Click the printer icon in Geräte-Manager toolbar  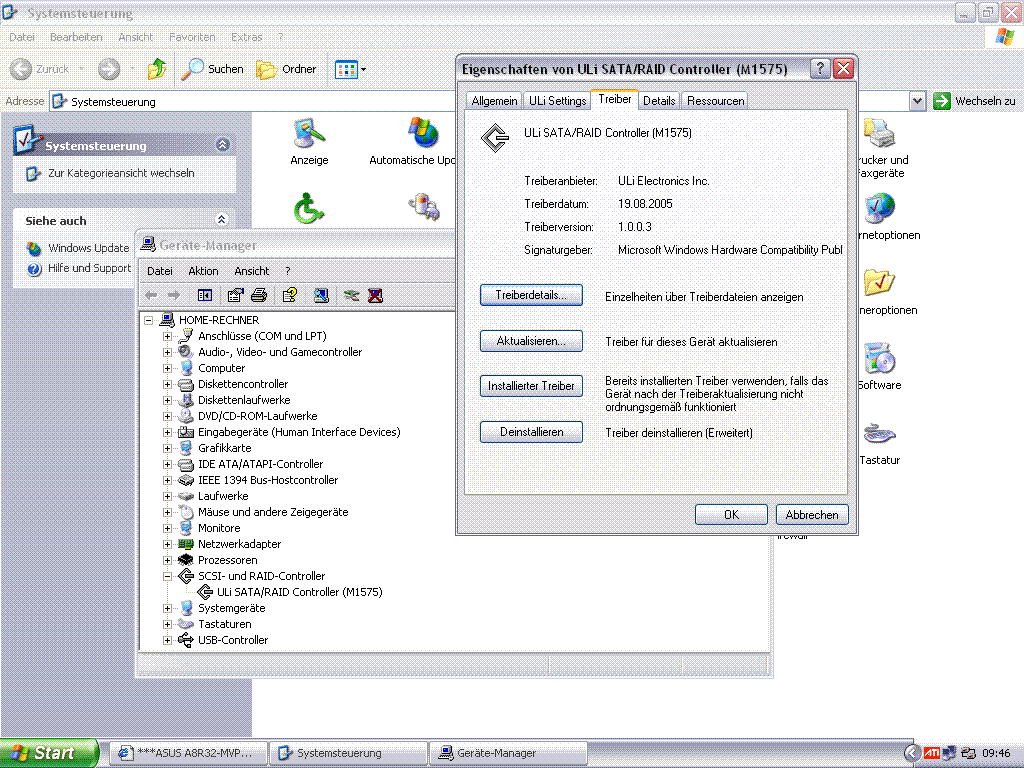tap(259, 296)
